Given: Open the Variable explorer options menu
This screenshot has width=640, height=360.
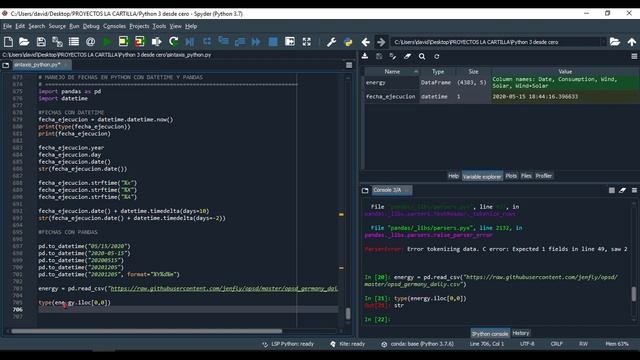Looking at the screenshot, I should [x=634, y=56].
